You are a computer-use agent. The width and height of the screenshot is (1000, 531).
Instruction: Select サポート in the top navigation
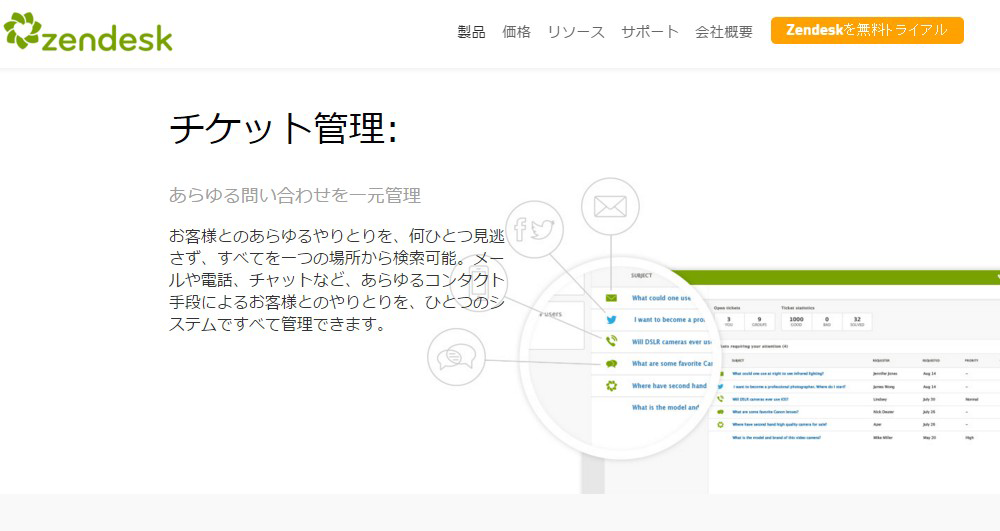[x=649, y=32]
